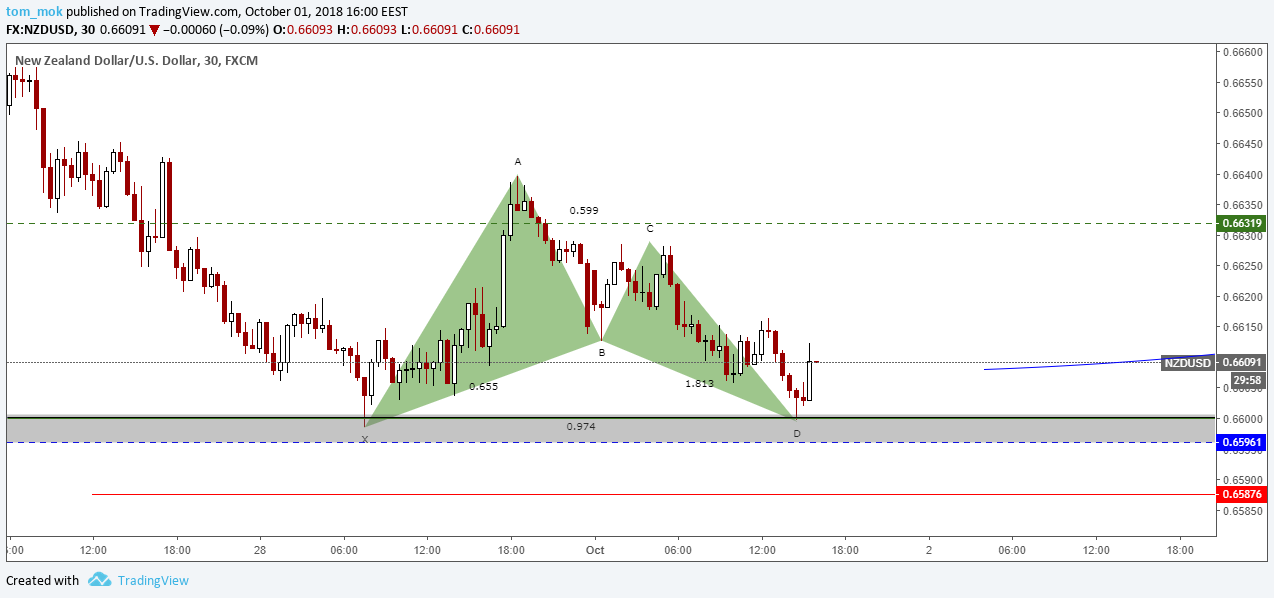Click the red horizontal stop line

point(653,494)
